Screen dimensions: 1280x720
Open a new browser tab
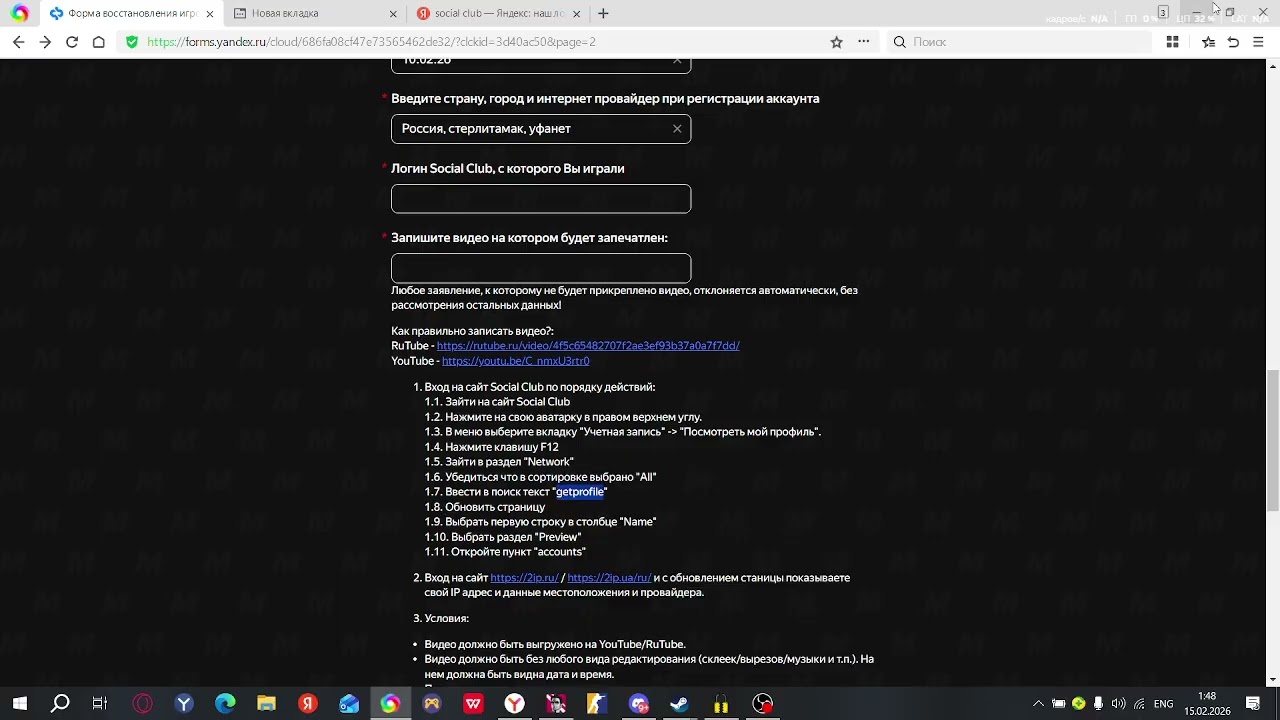pyautogui.click(x=603, y=14)
